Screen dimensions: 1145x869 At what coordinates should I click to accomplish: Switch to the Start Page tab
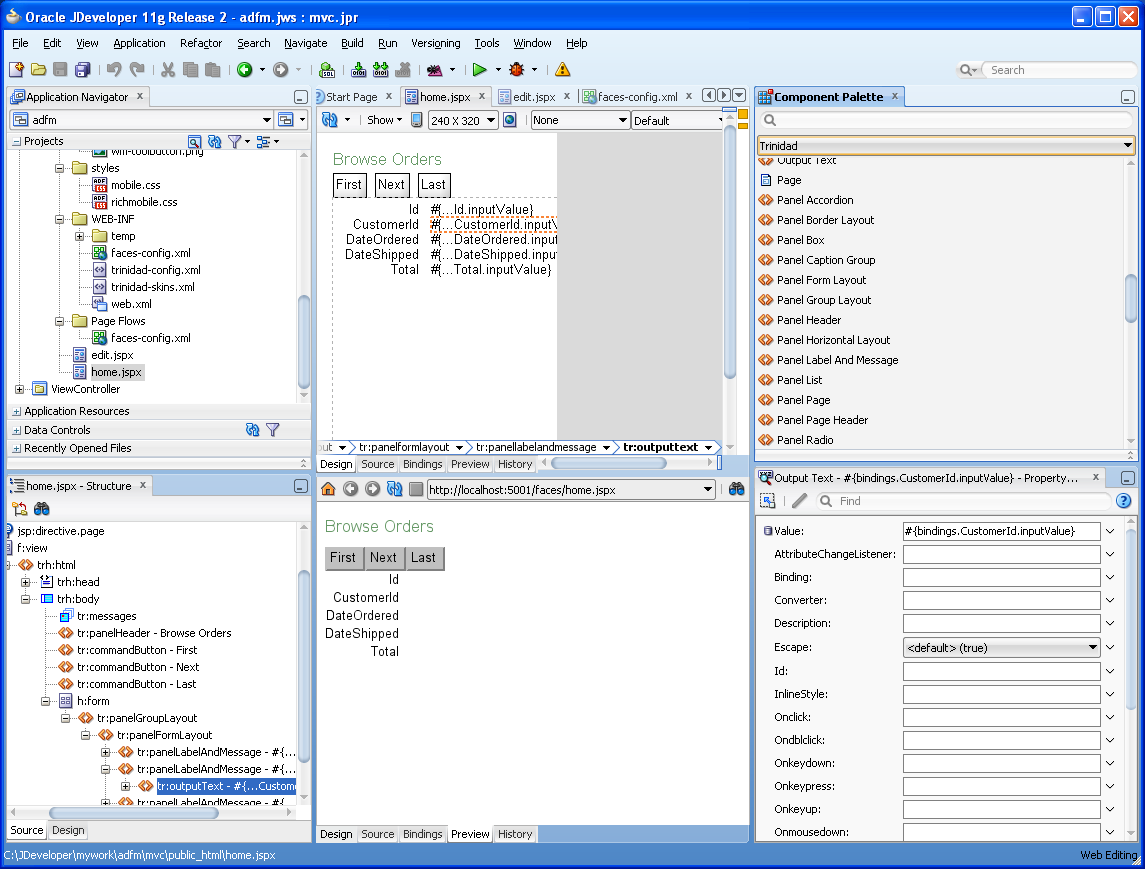pyautogui.click(x=351, y=96)
